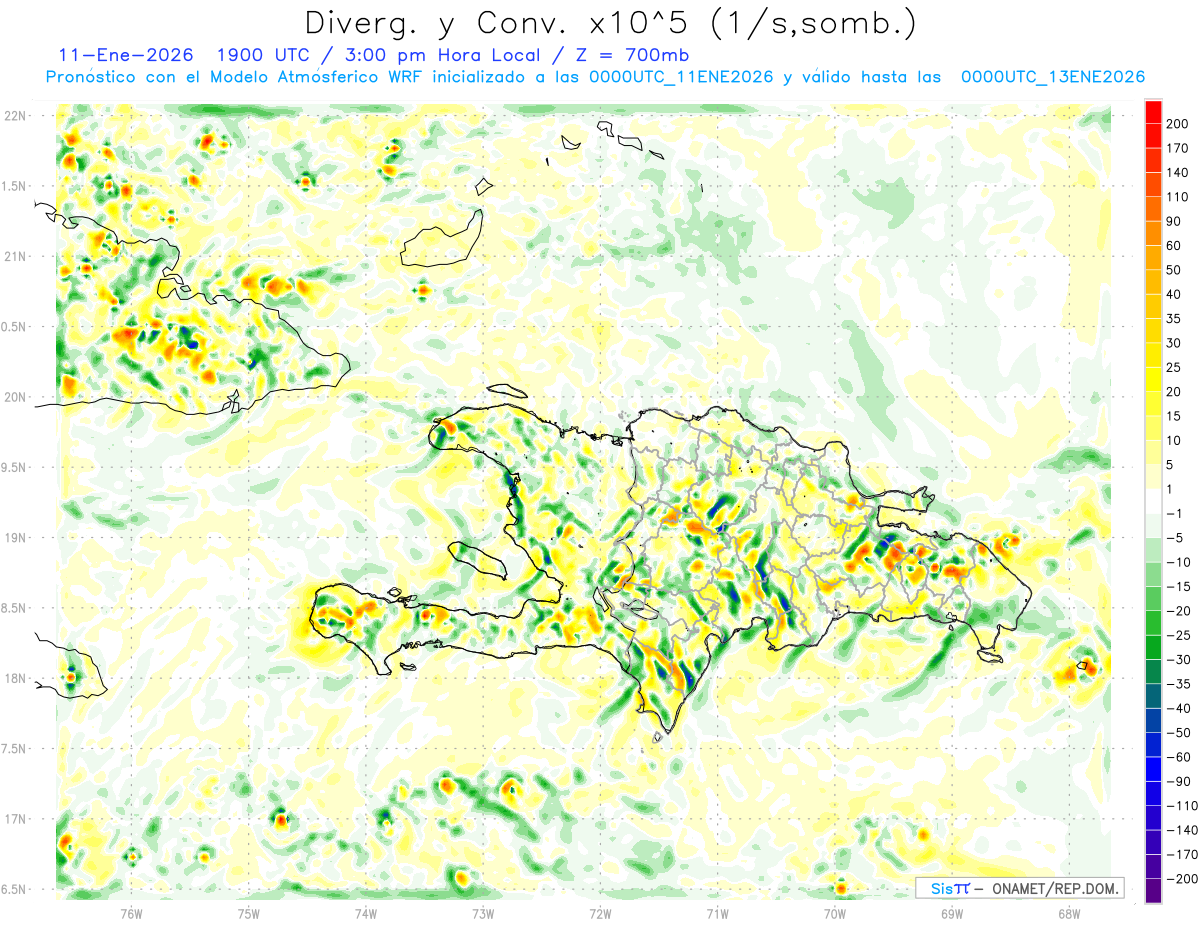Click the "-90" colorbar value
1200x927 pixels.
point(1181,781)
